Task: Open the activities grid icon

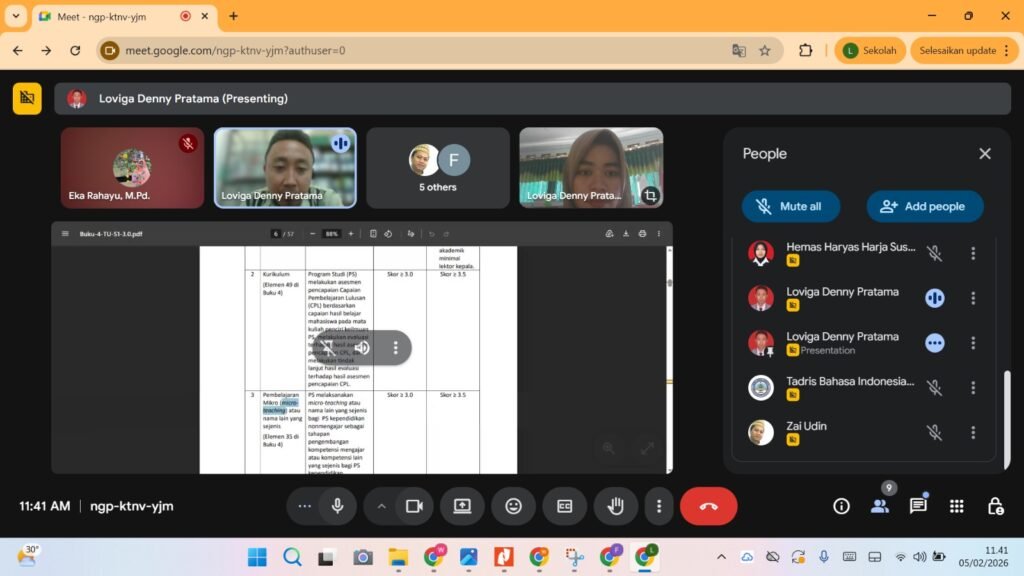Action: pyautogui.click(x=957, y=506)
